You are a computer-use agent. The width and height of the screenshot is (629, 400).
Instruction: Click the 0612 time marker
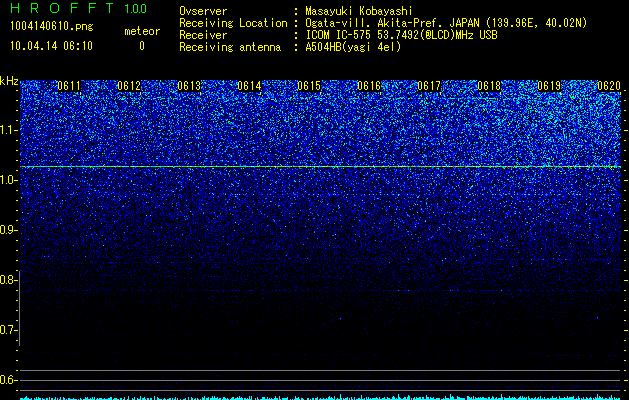click(129, 86)
